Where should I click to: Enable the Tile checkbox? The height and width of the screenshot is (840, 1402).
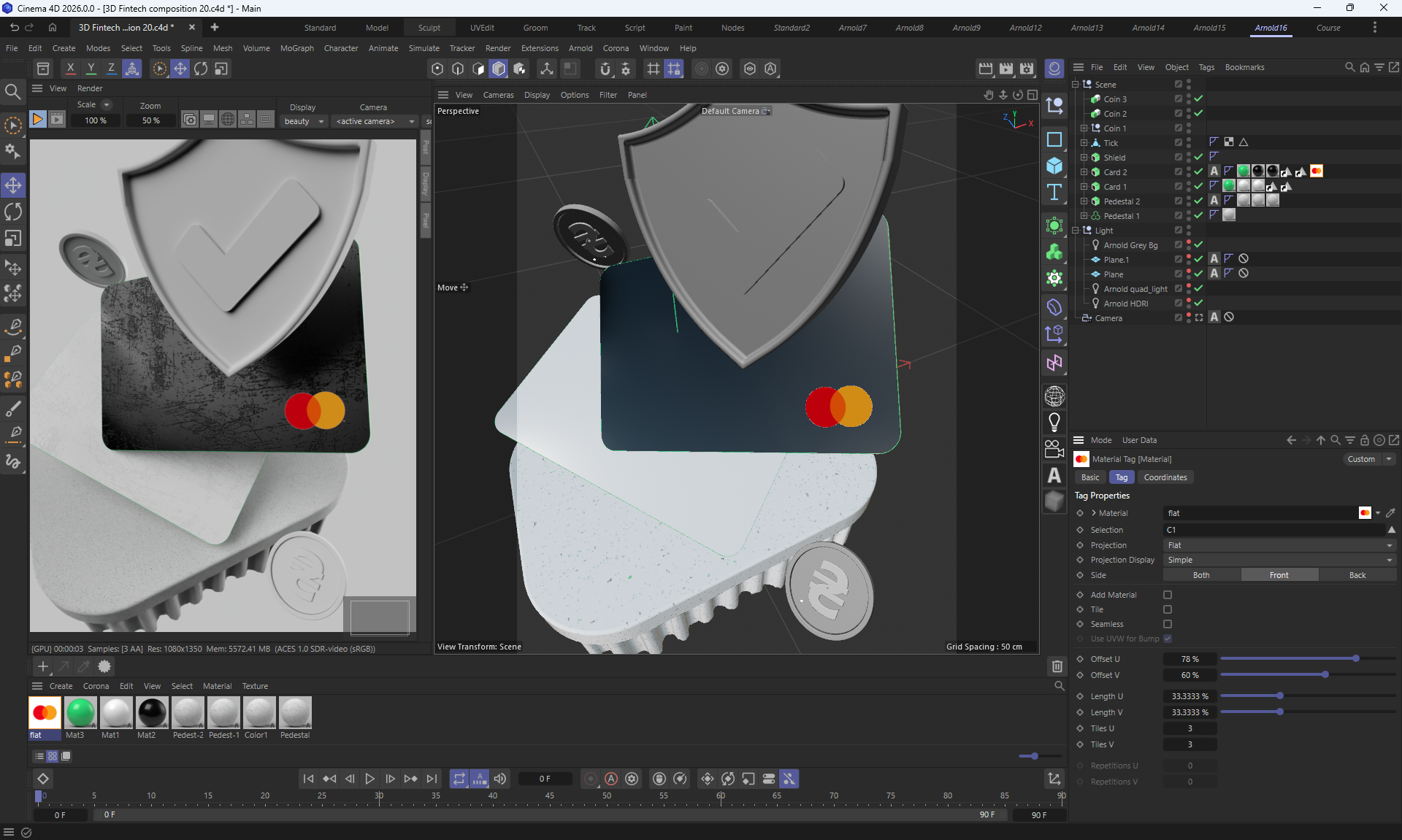click(x=1168, y=609)
